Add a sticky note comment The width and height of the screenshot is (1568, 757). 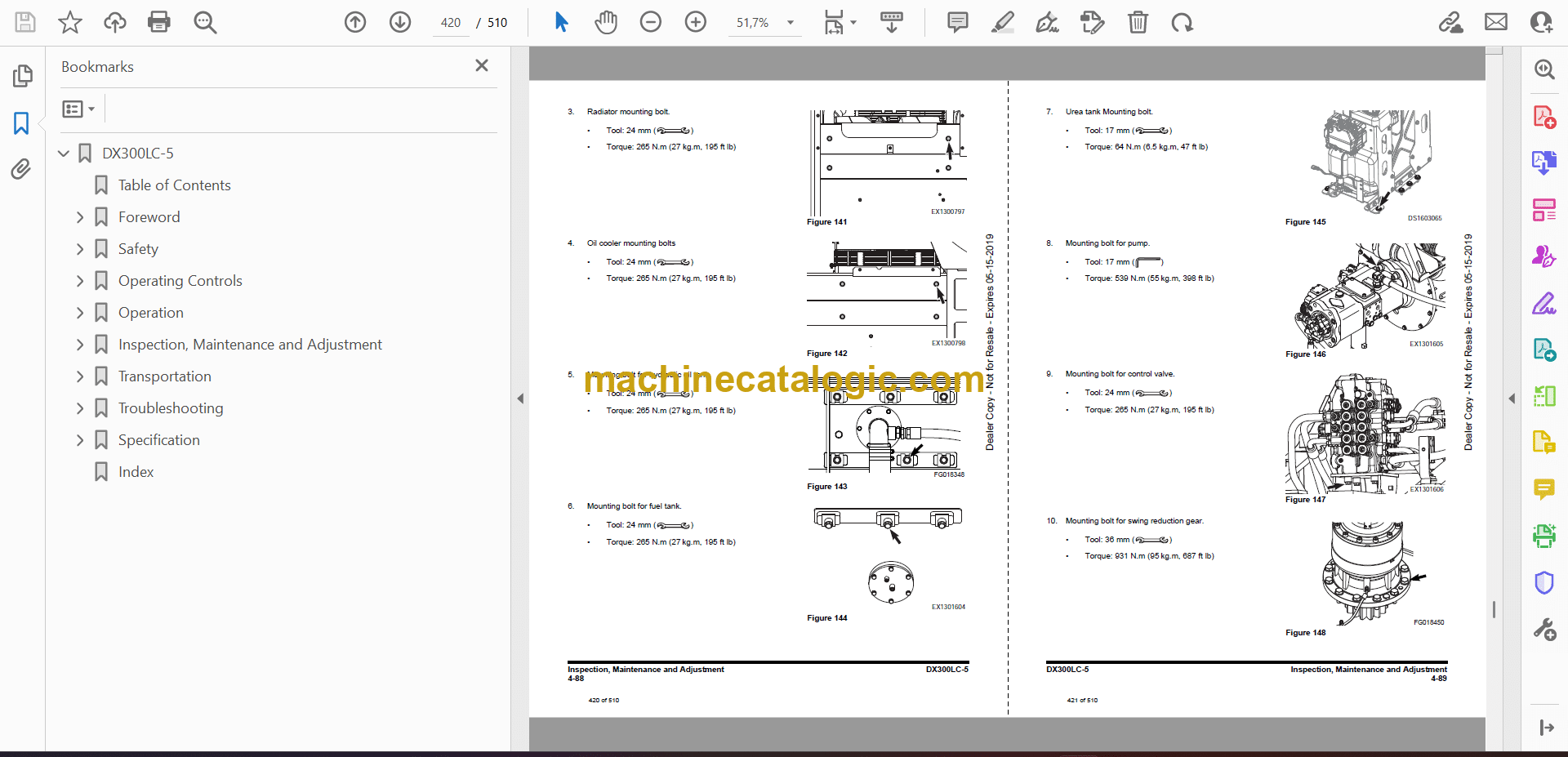tap(957, 22)
